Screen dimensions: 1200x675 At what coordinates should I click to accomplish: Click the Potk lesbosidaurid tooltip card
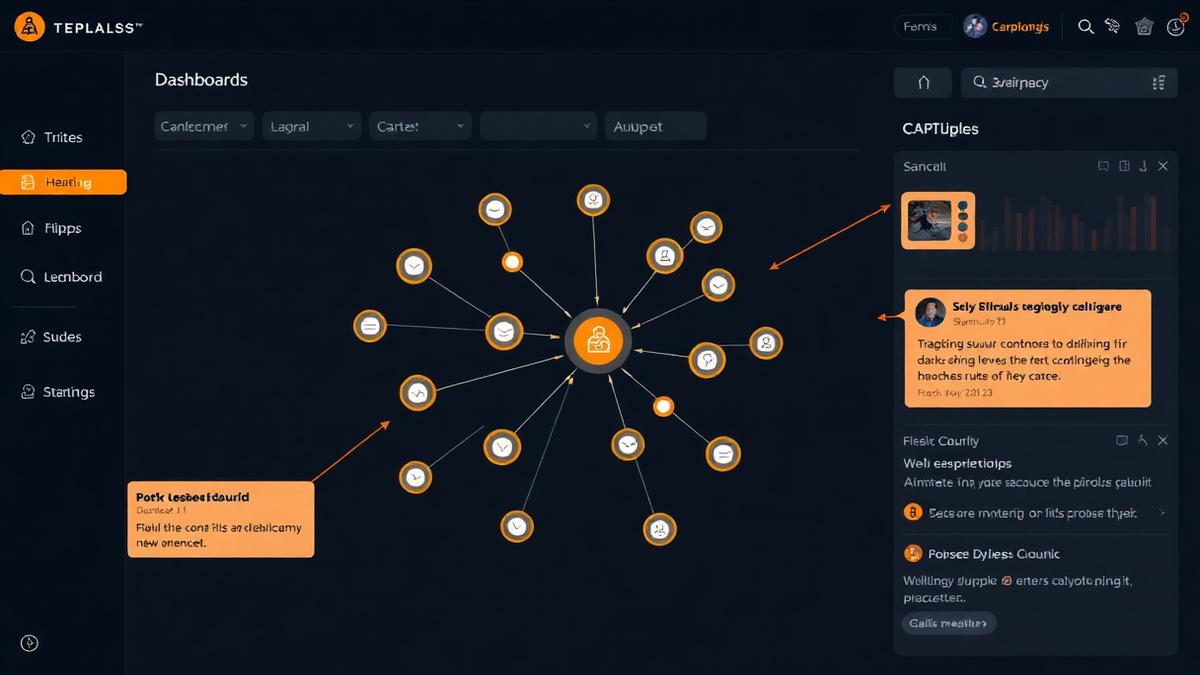pos(221,519)
